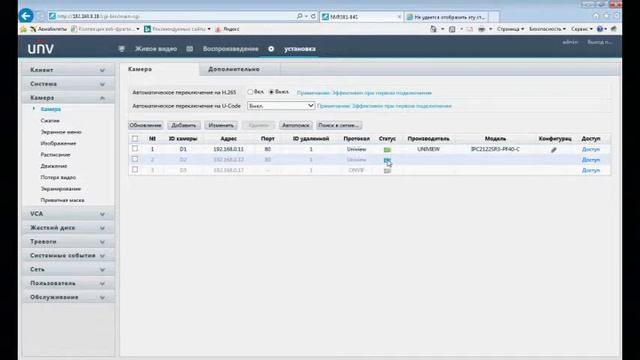Open Доступ link for camera D1
This screenshot has width=640, height=360.
tap(591, 149)
